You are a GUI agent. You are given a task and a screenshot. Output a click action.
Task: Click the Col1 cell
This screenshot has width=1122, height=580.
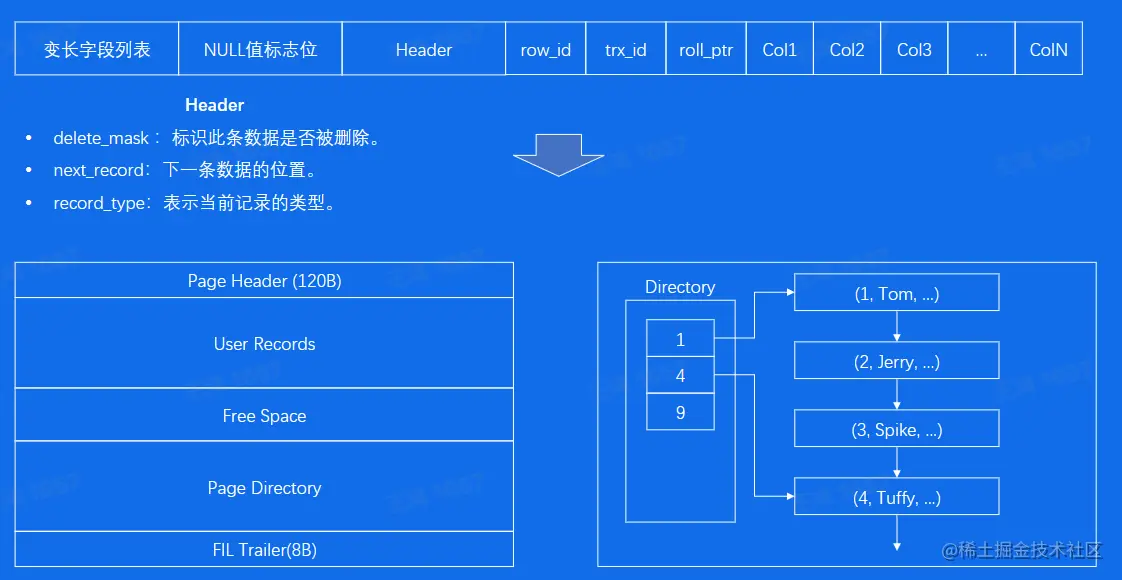(779, 49)
